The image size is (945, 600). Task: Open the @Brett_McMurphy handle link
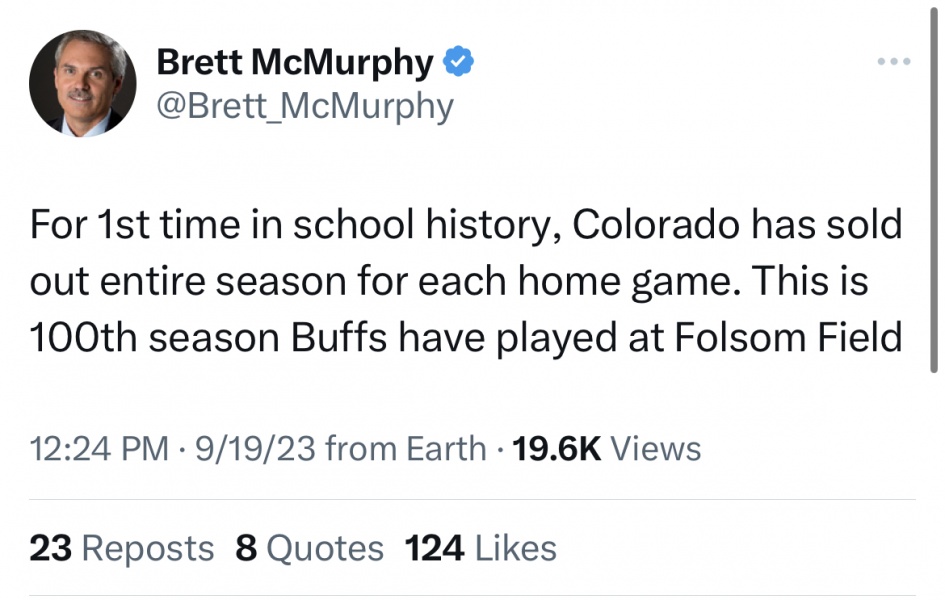[x=305, y=106]
